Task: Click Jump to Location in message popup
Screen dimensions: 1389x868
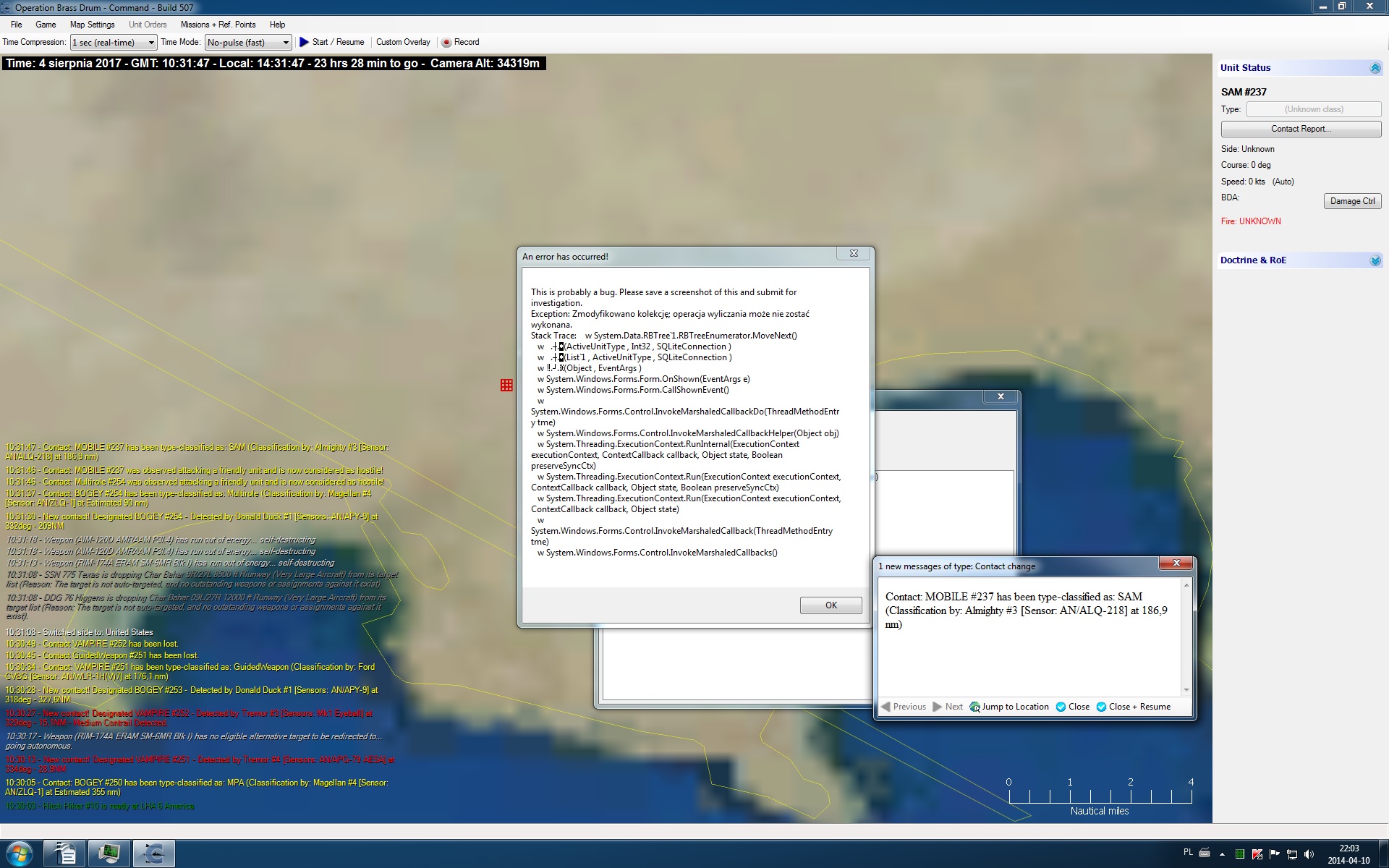Action: pos(1009,707)
